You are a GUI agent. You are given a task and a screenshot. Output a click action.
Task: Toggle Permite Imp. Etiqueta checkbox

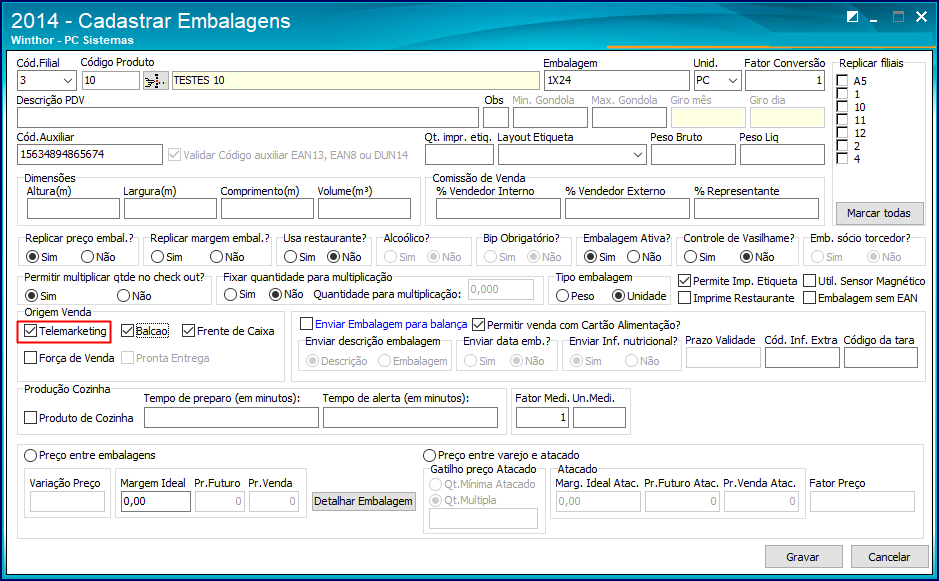[x=684, y=281]
